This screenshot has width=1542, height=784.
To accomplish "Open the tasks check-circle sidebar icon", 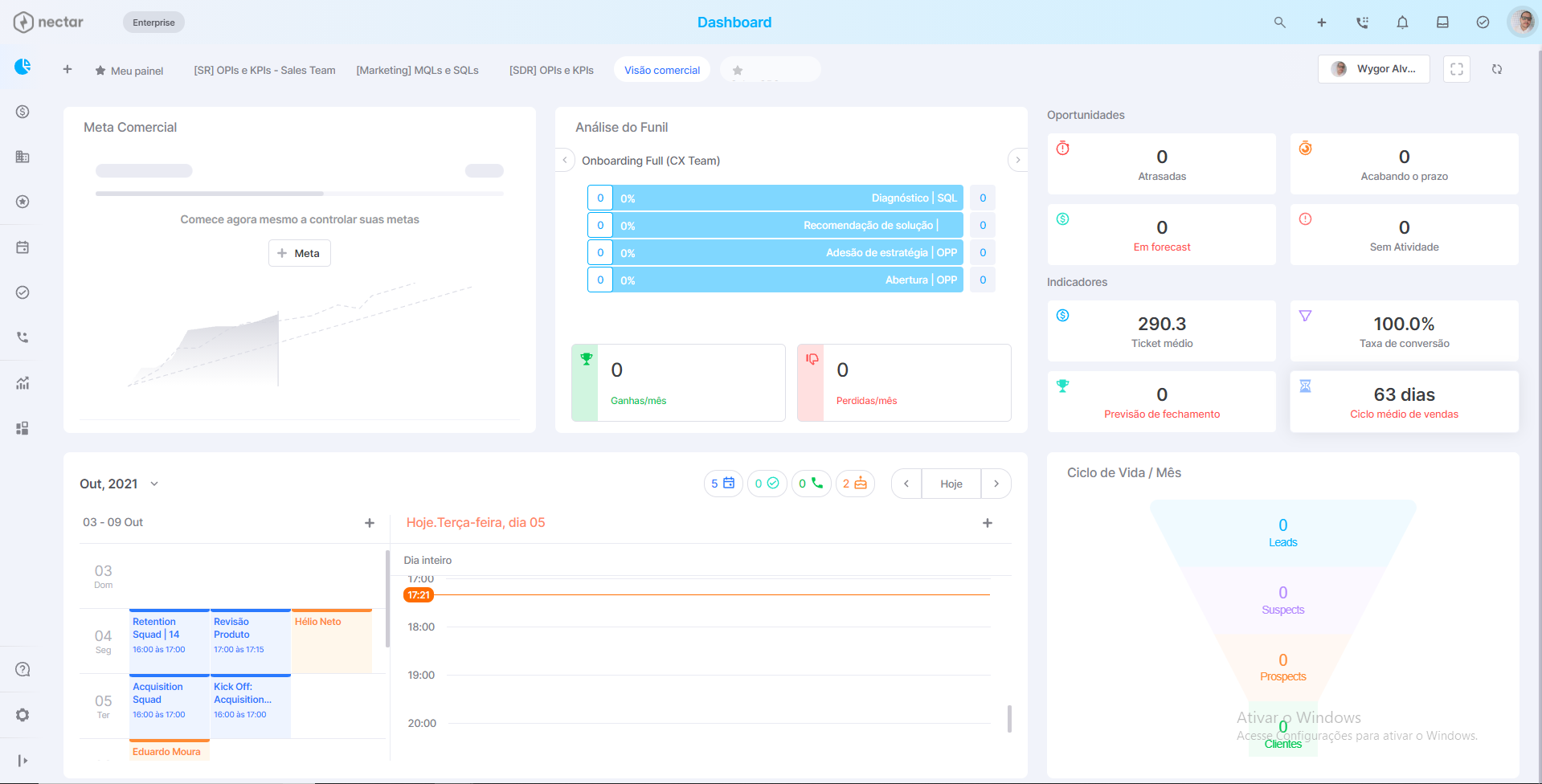I will pos(22,292).
